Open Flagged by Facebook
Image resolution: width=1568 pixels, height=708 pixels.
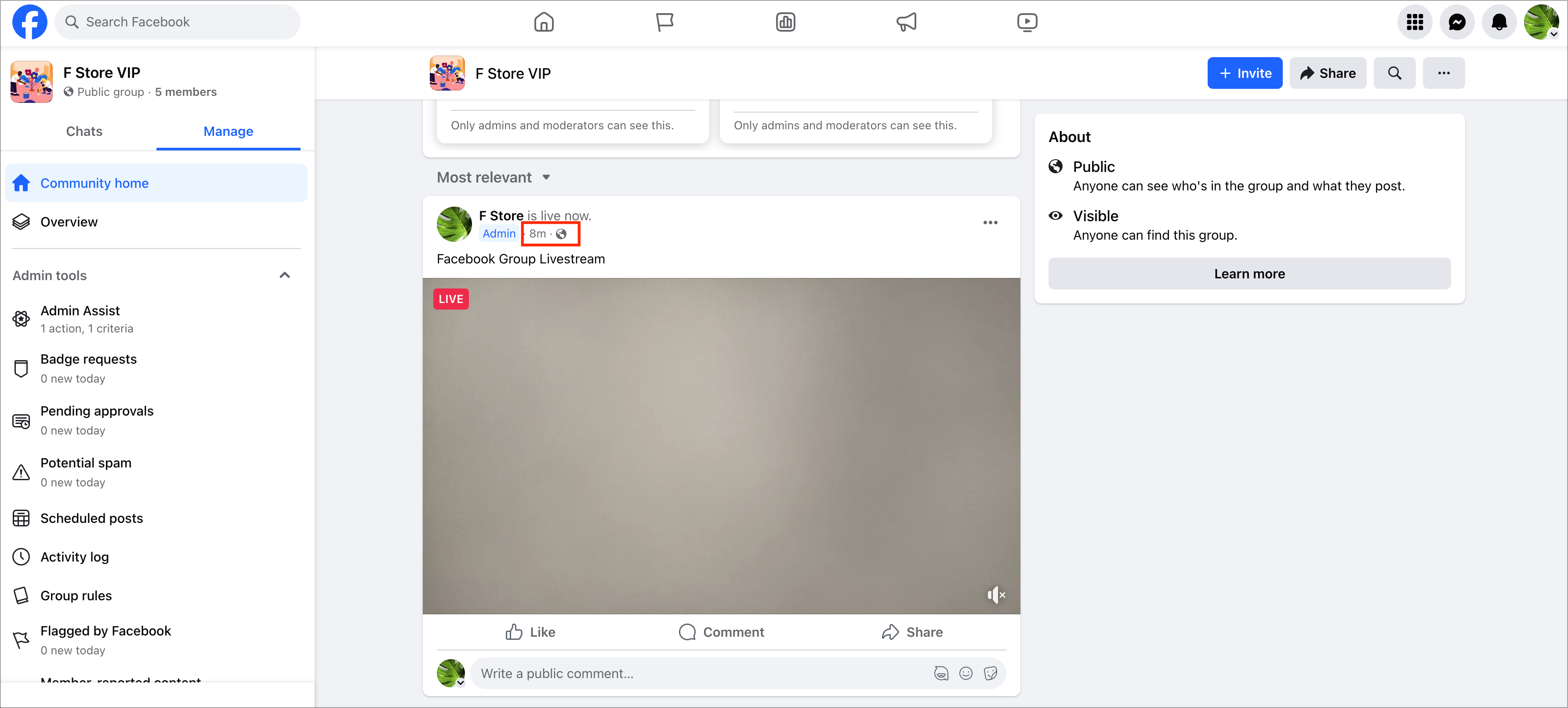point(156,640)
